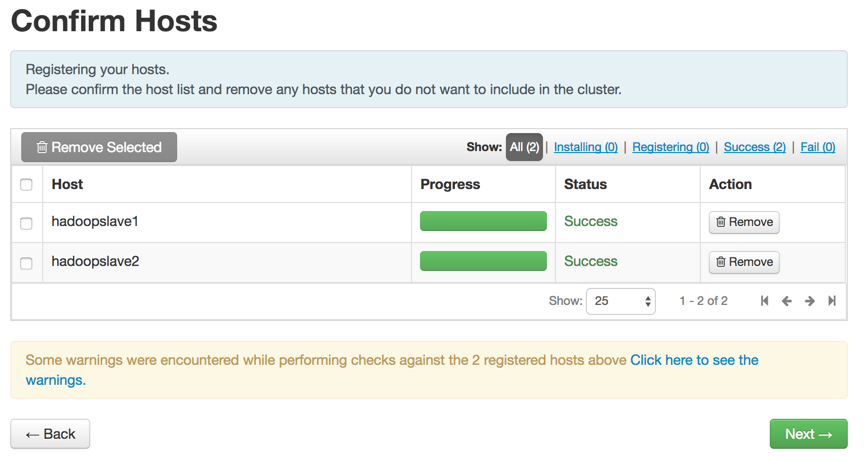866x462 pixels.
Task: Go to previous page arrow
Action: coord(787,301)
